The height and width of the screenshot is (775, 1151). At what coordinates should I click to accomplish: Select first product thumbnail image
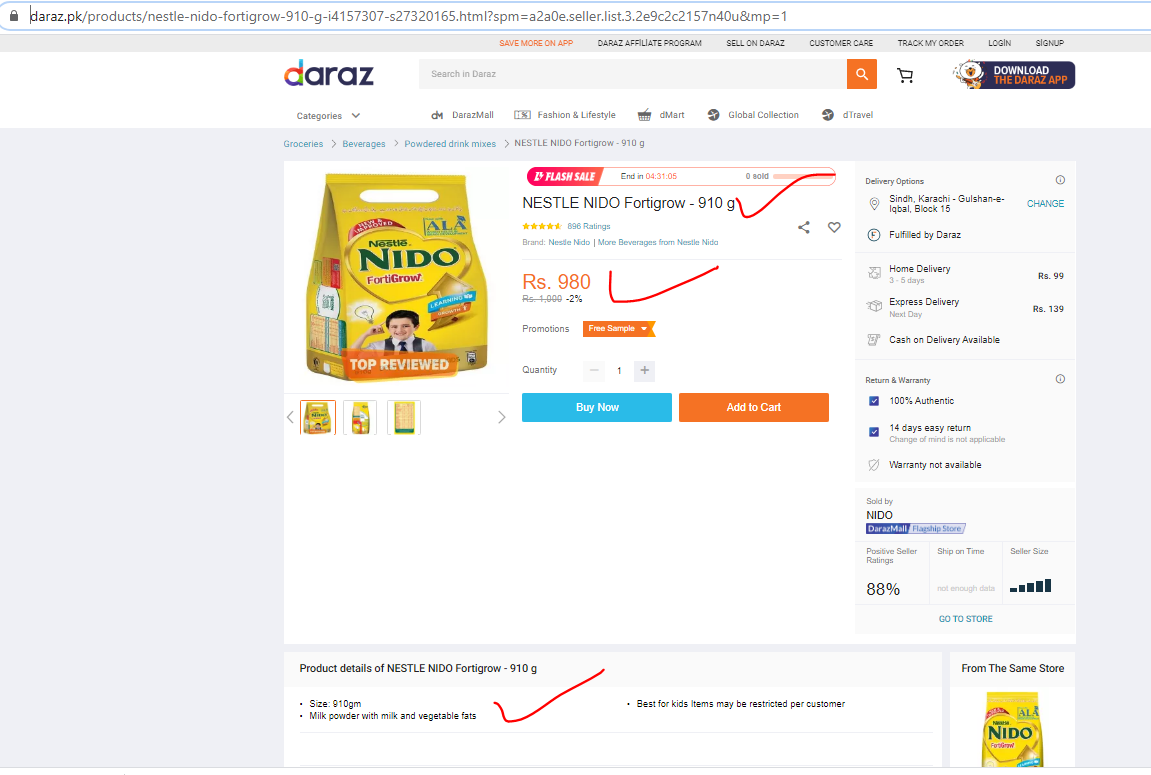(x=318, y=418)
